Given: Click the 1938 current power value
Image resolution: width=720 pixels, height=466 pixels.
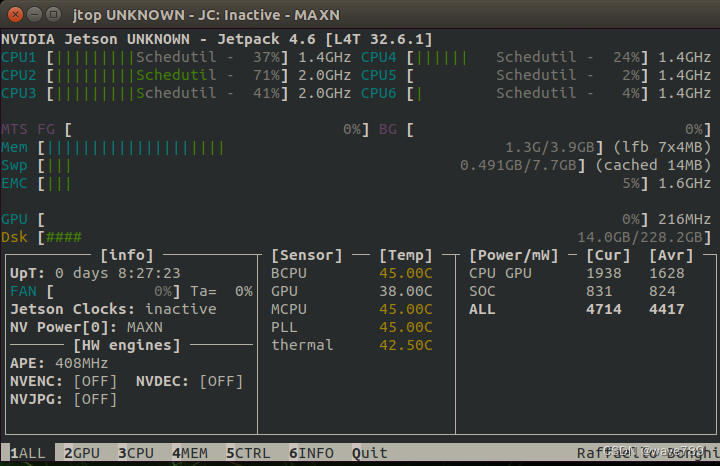Looking at the screenshot, I should click(x=604, y=273).
